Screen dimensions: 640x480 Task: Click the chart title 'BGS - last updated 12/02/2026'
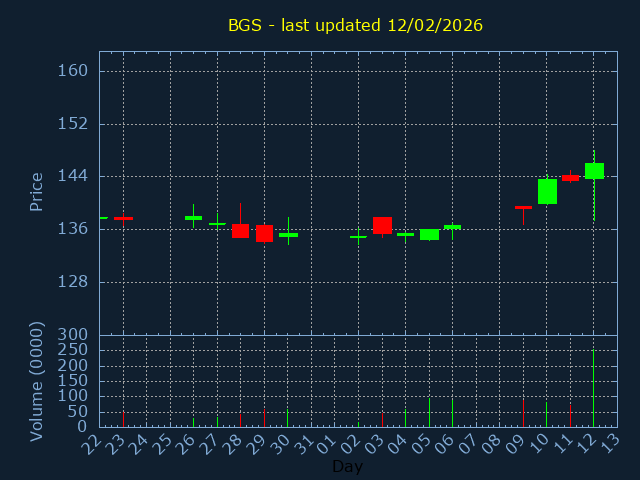[355, 25]
